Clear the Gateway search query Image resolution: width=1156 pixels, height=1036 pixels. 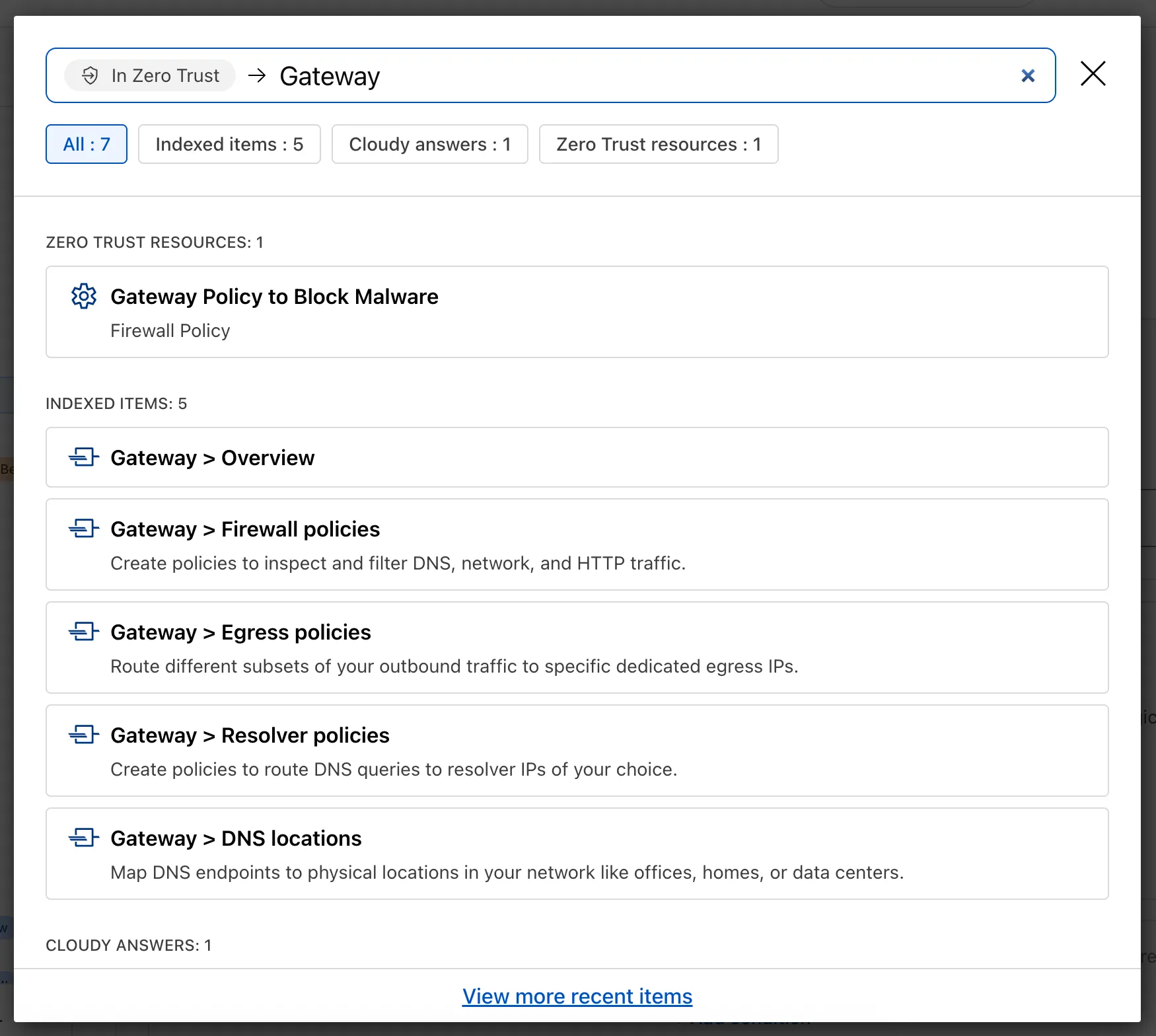(1028, 75)
